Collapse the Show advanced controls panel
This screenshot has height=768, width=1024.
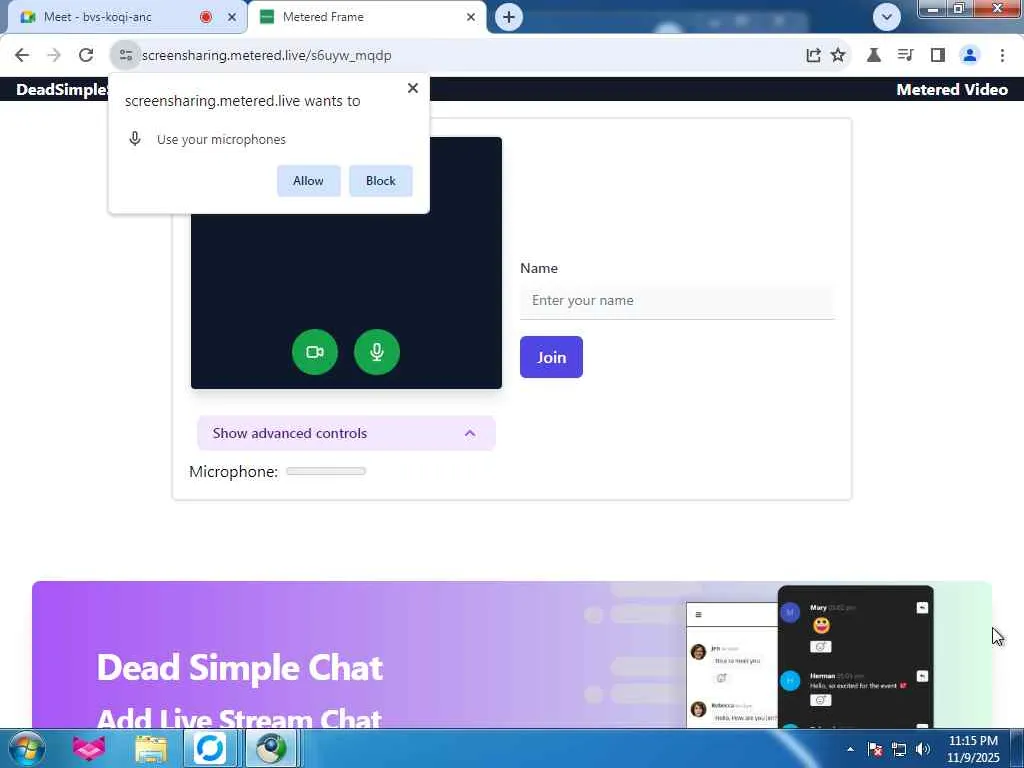[346, 433]
